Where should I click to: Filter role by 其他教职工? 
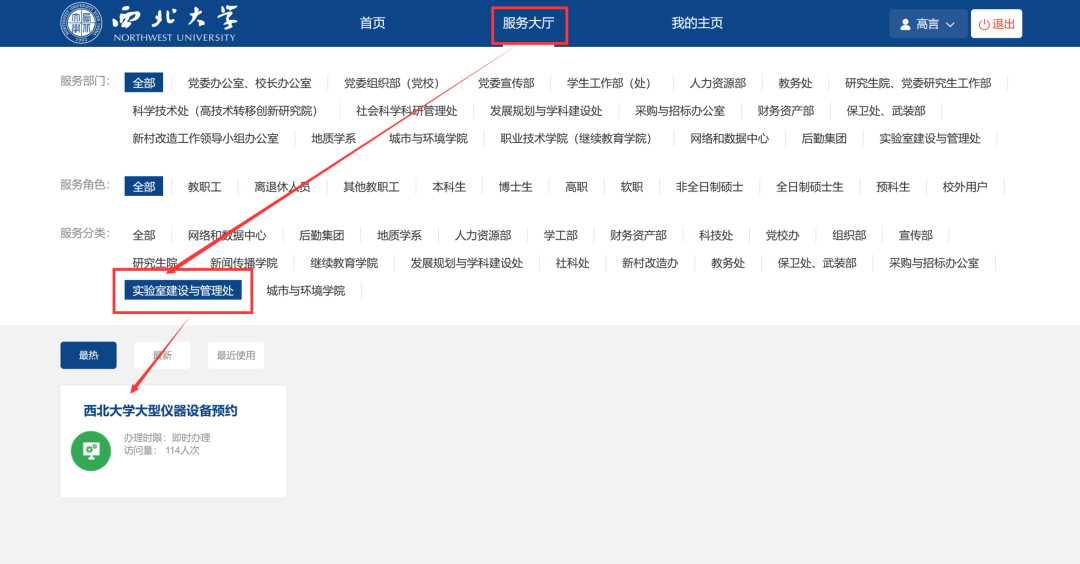click(371, 187)
